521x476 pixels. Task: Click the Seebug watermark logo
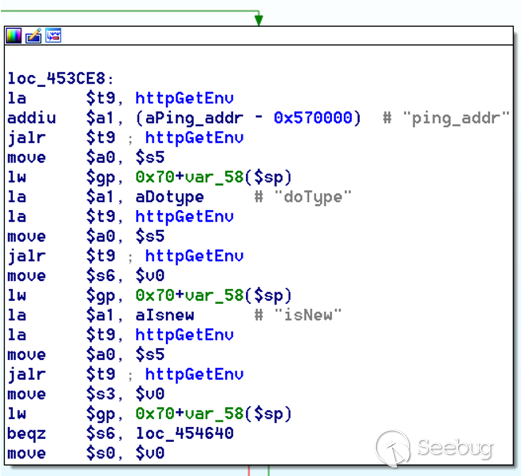pyautogui.click(x=435, y=448)
